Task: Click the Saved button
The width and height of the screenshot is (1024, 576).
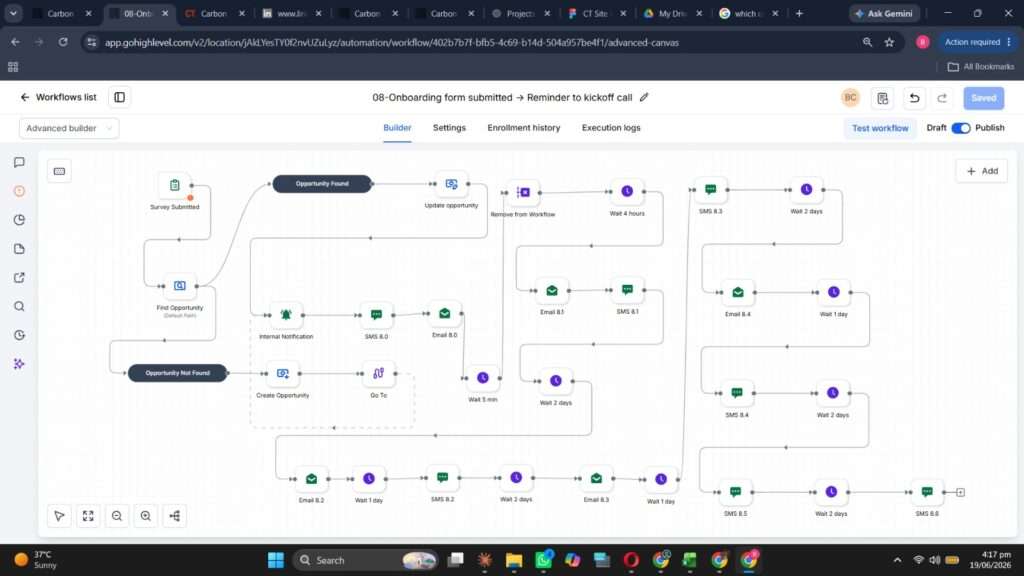Action: [984, 98]
